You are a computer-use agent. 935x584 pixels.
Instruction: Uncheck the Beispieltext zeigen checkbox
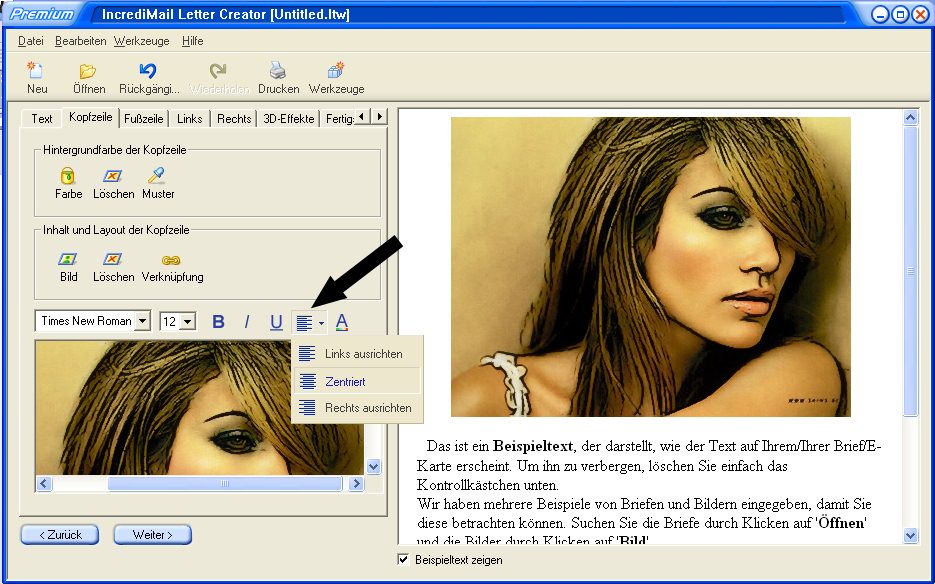tap(404, 560)
